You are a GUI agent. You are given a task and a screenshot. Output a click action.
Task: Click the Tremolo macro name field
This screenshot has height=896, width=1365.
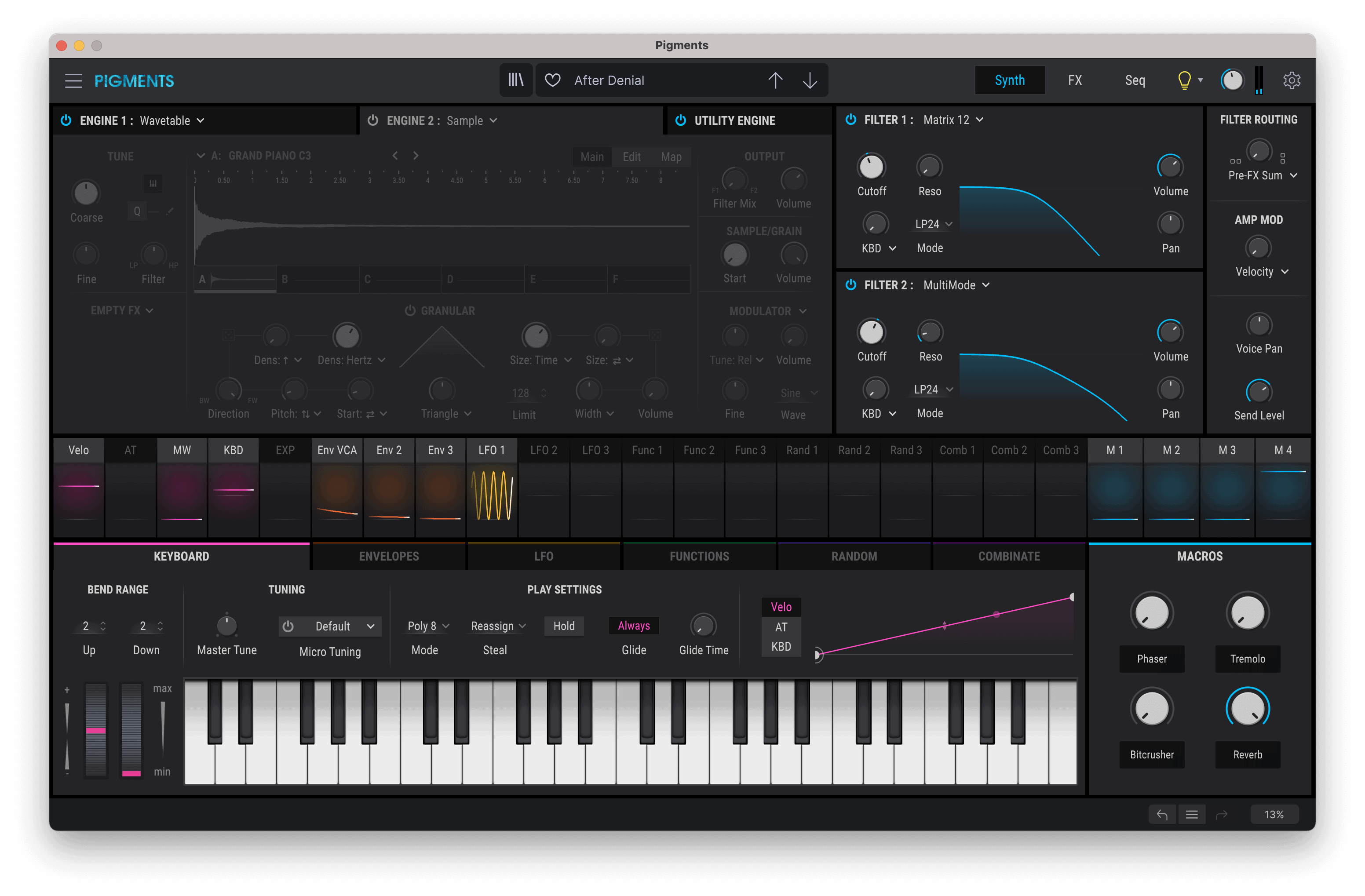(1248, 659)
